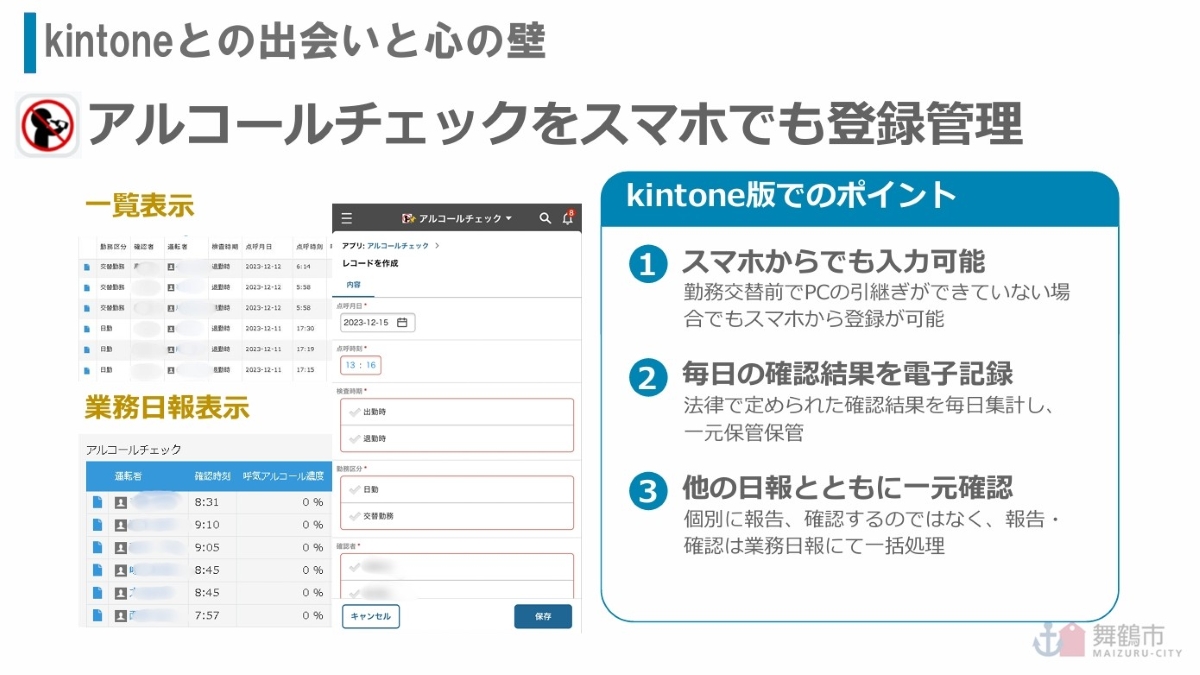Click driver user icon in 7:57 row
The image size is (1200, 675).
pyautogui.click(x=121, y=616)
